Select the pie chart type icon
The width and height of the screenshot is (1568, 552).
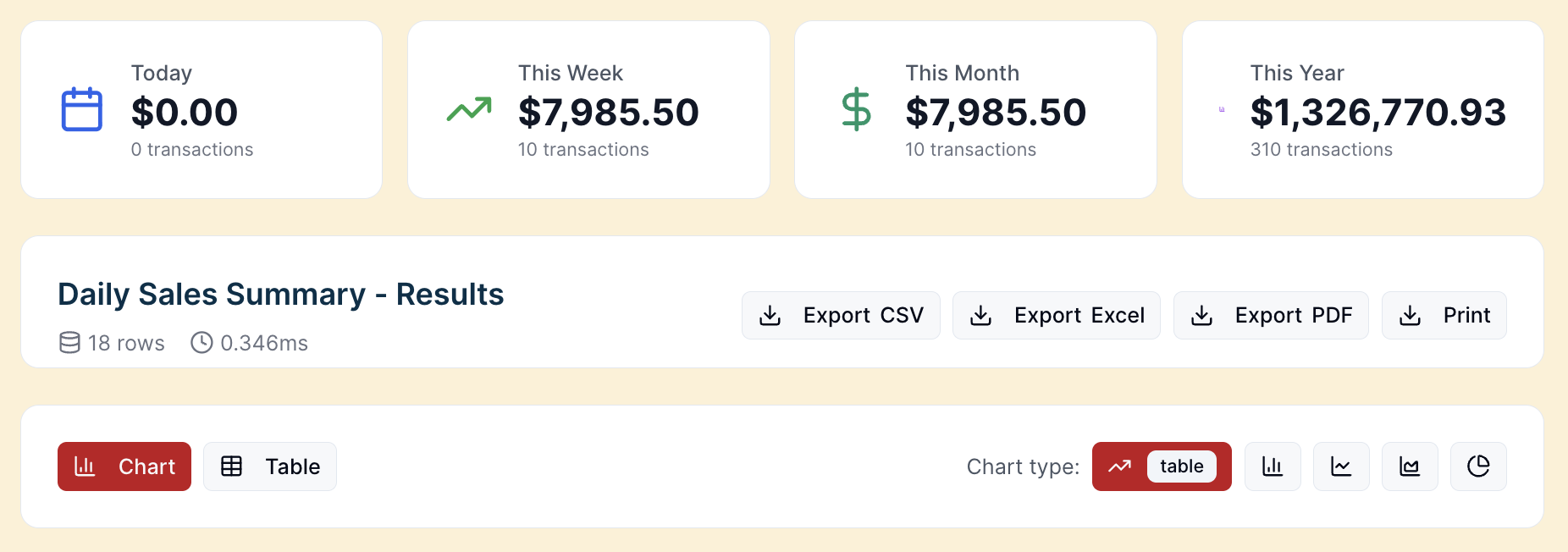[1478, 466]
